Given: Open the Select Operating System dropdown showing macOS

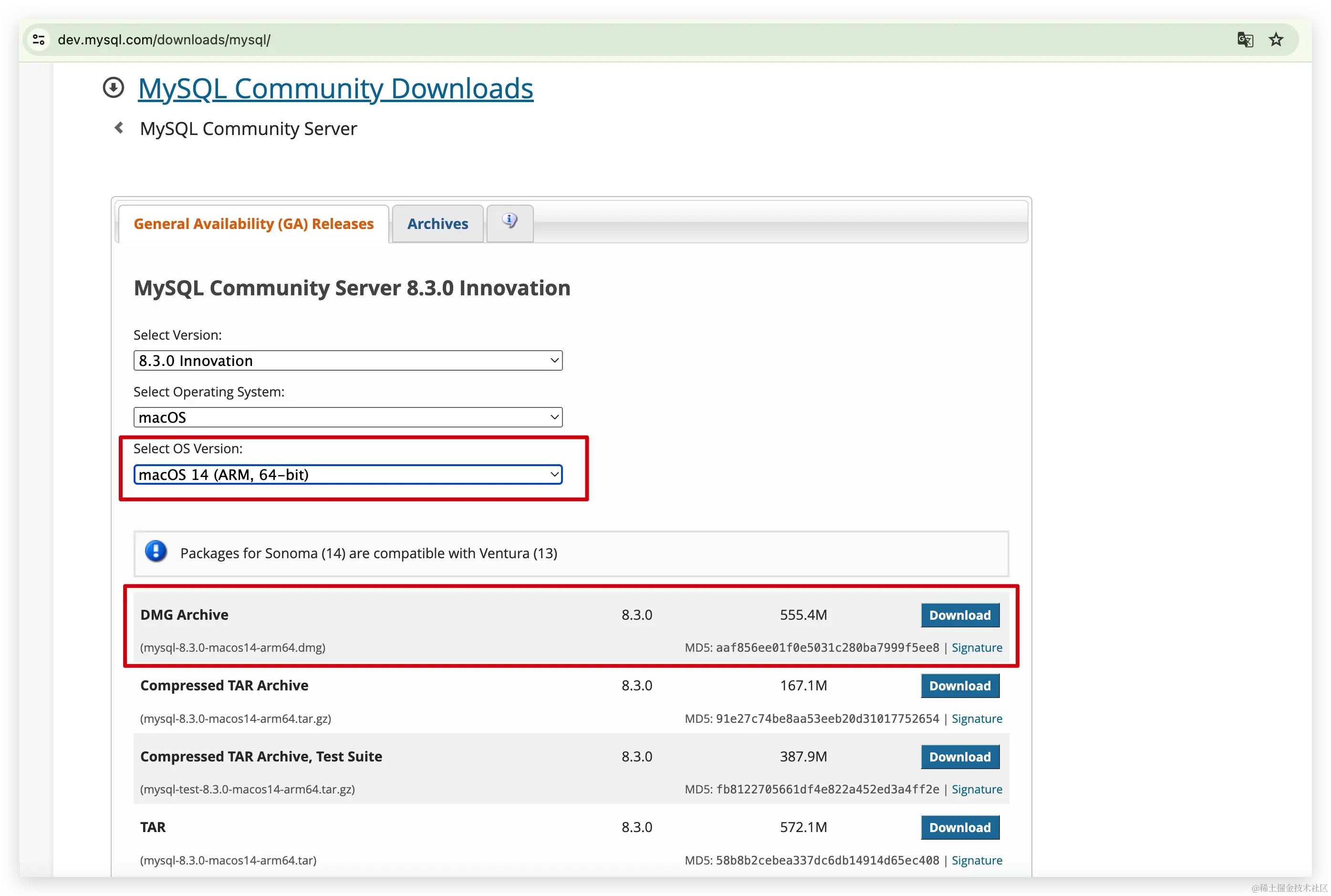Looking at the screenshot, I should (x=348, y=417).
